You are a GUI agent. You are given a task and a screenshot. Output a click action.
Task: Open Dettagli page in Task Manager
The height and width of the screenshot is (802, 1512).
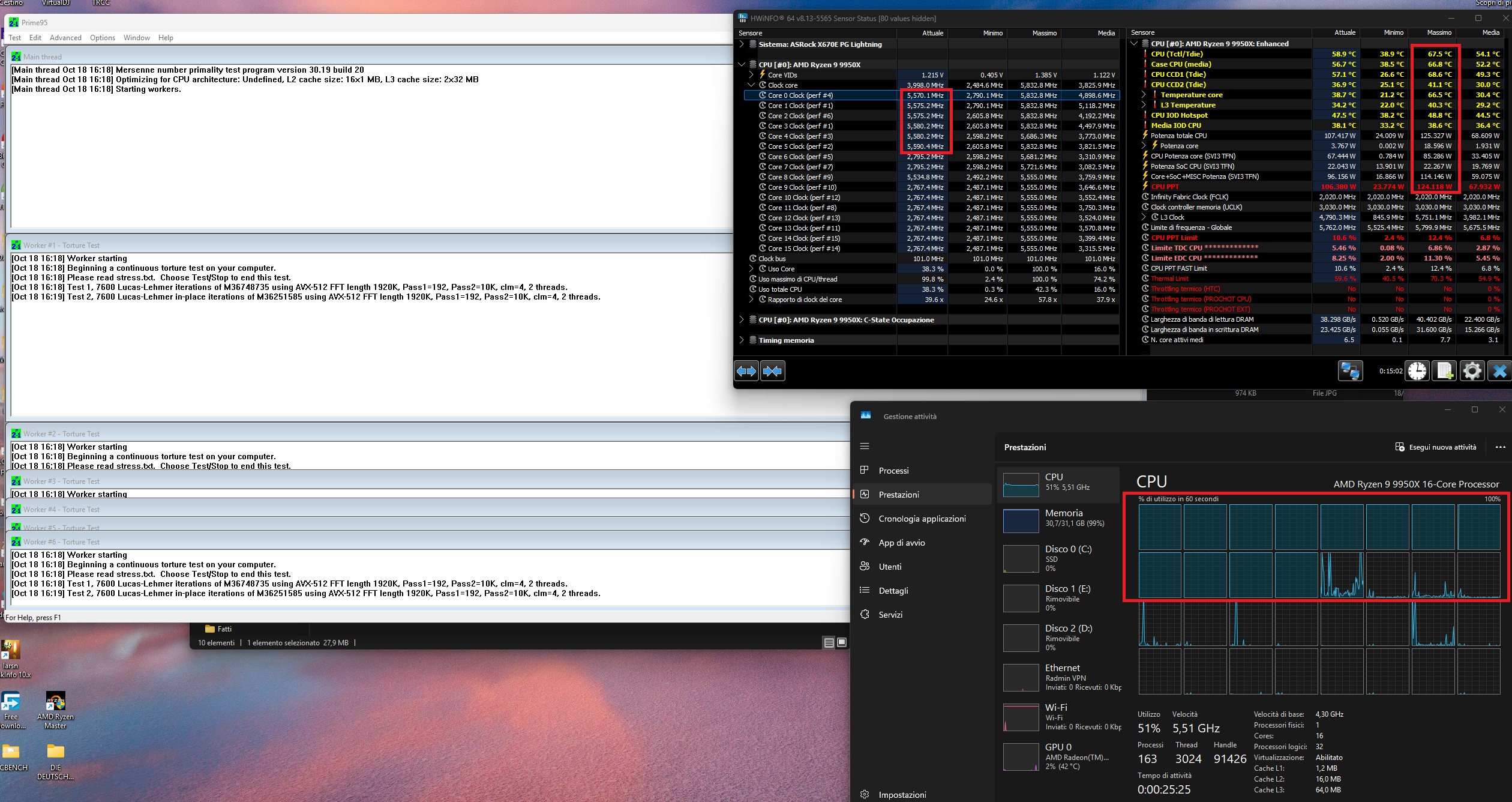[922, 591]
